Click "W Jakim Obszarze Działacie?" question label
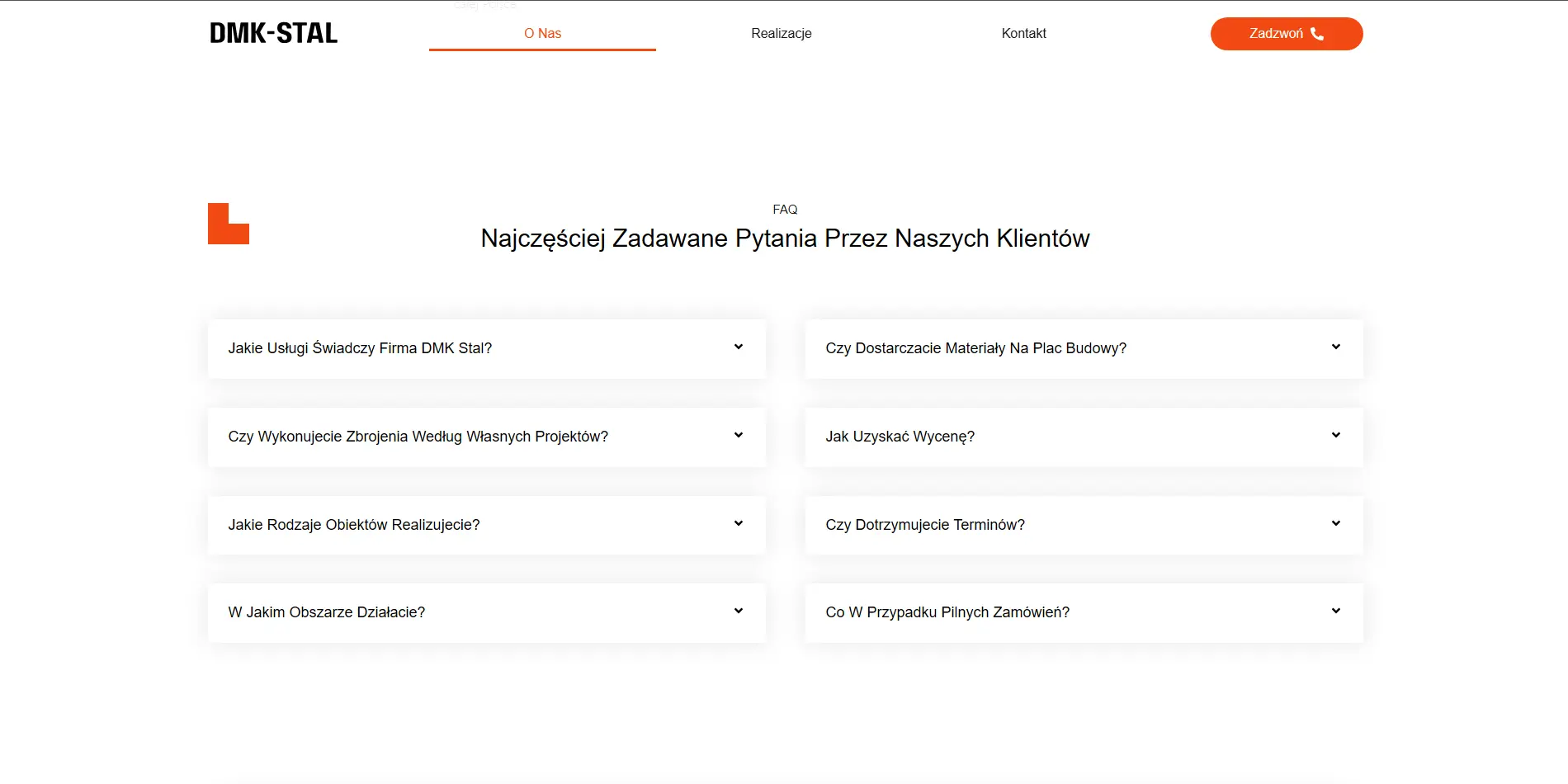The image size is (1568, 784). click(326, 612)
